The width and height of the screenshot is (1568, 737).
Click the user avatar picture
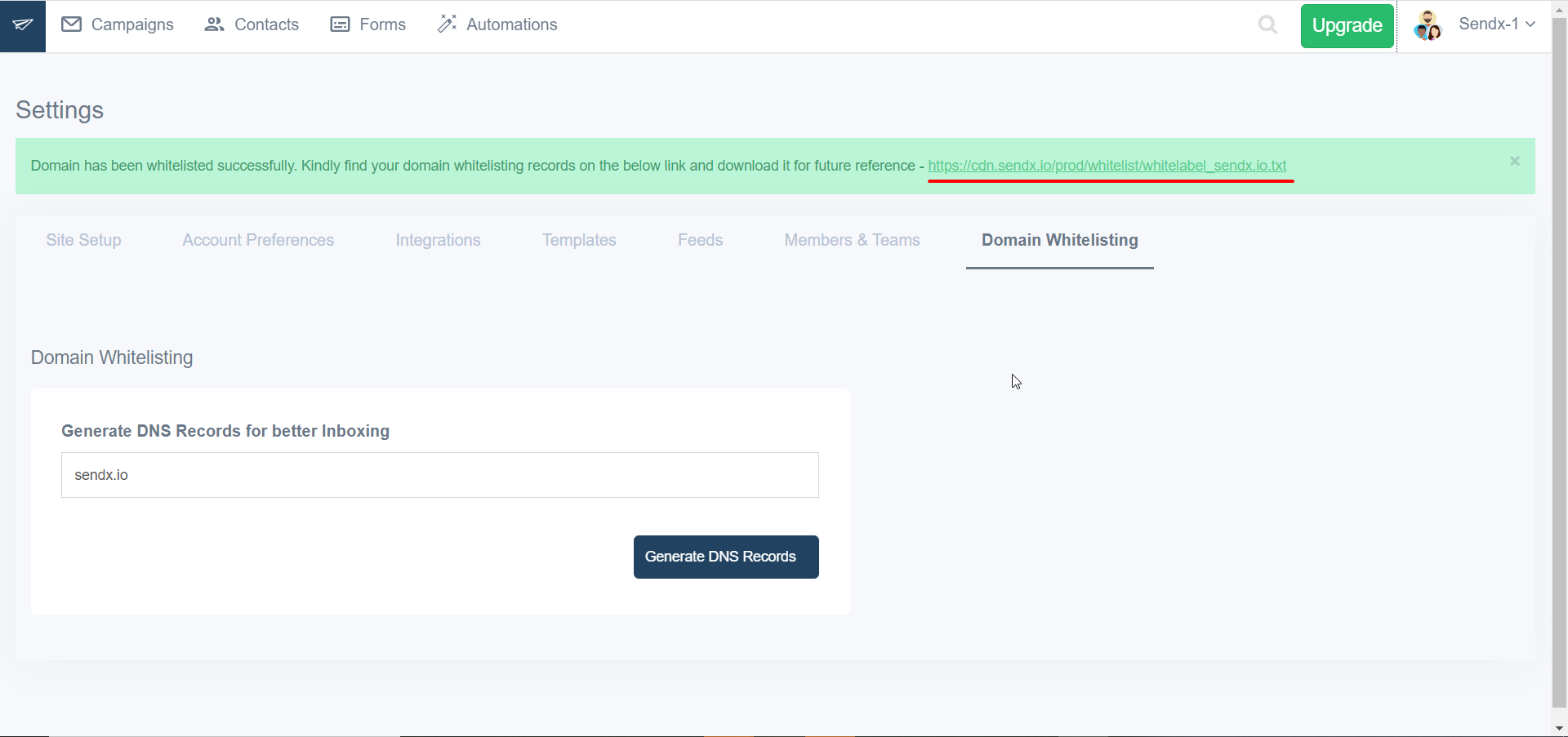click(1428, 25)
